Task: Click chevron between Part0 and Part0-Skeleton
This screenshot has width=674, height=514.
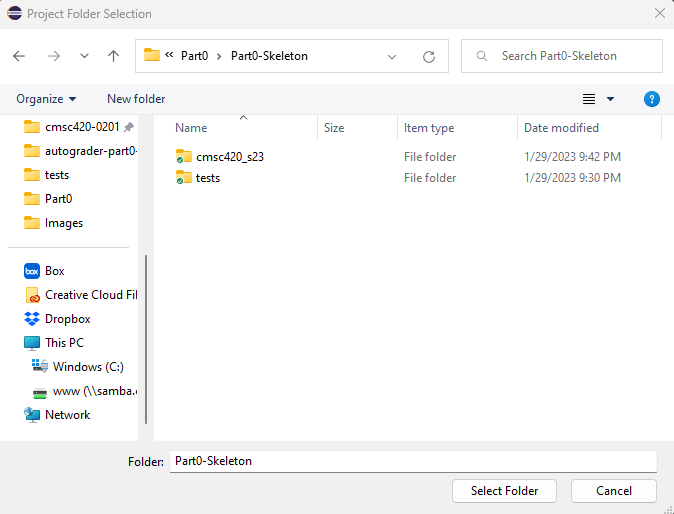Action: [x=219, y=56]
